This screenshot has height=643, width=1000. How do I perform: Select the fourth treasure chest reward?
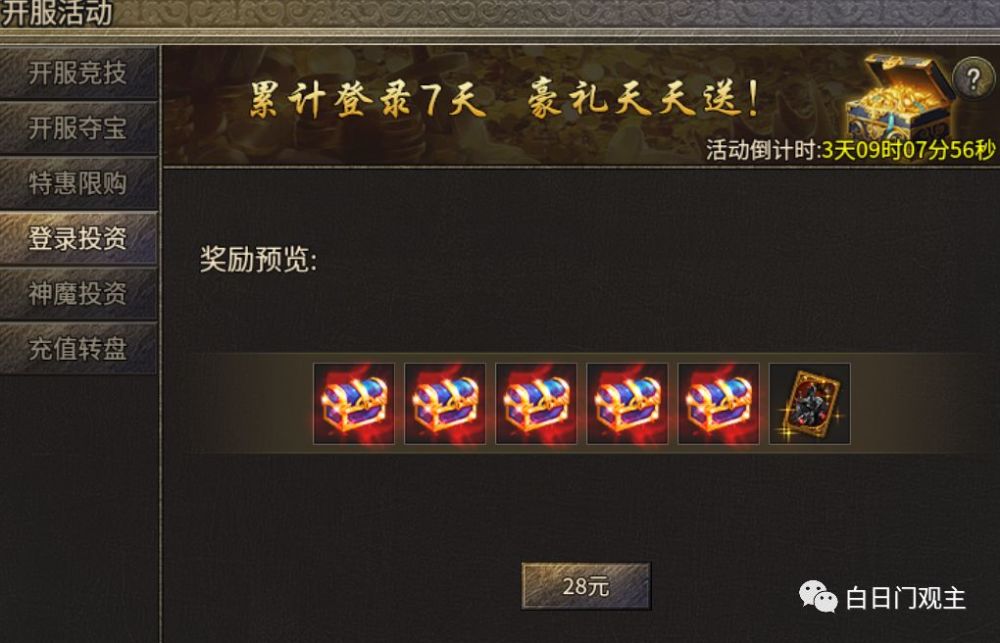pyautogui.click(x=628, y=404)
